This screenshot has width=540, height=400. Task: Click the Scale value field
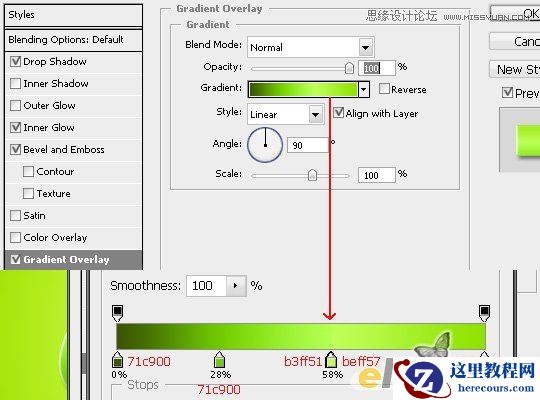376,175
